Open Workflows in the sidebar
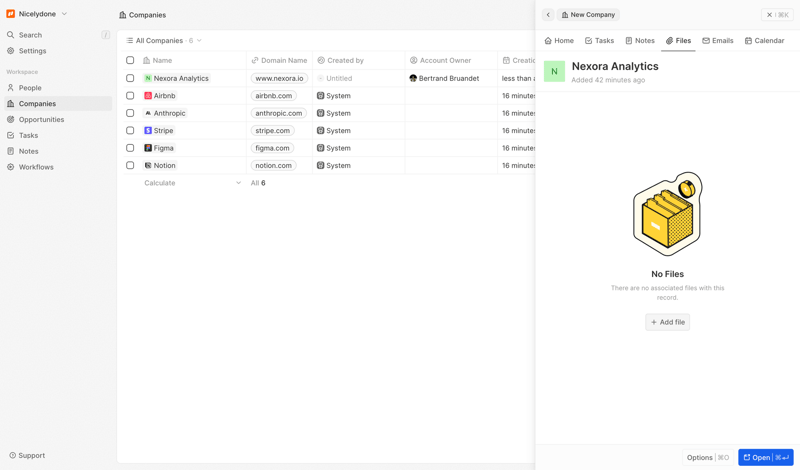This screenshot has height=470, width=800. click(x=36, y=167)
